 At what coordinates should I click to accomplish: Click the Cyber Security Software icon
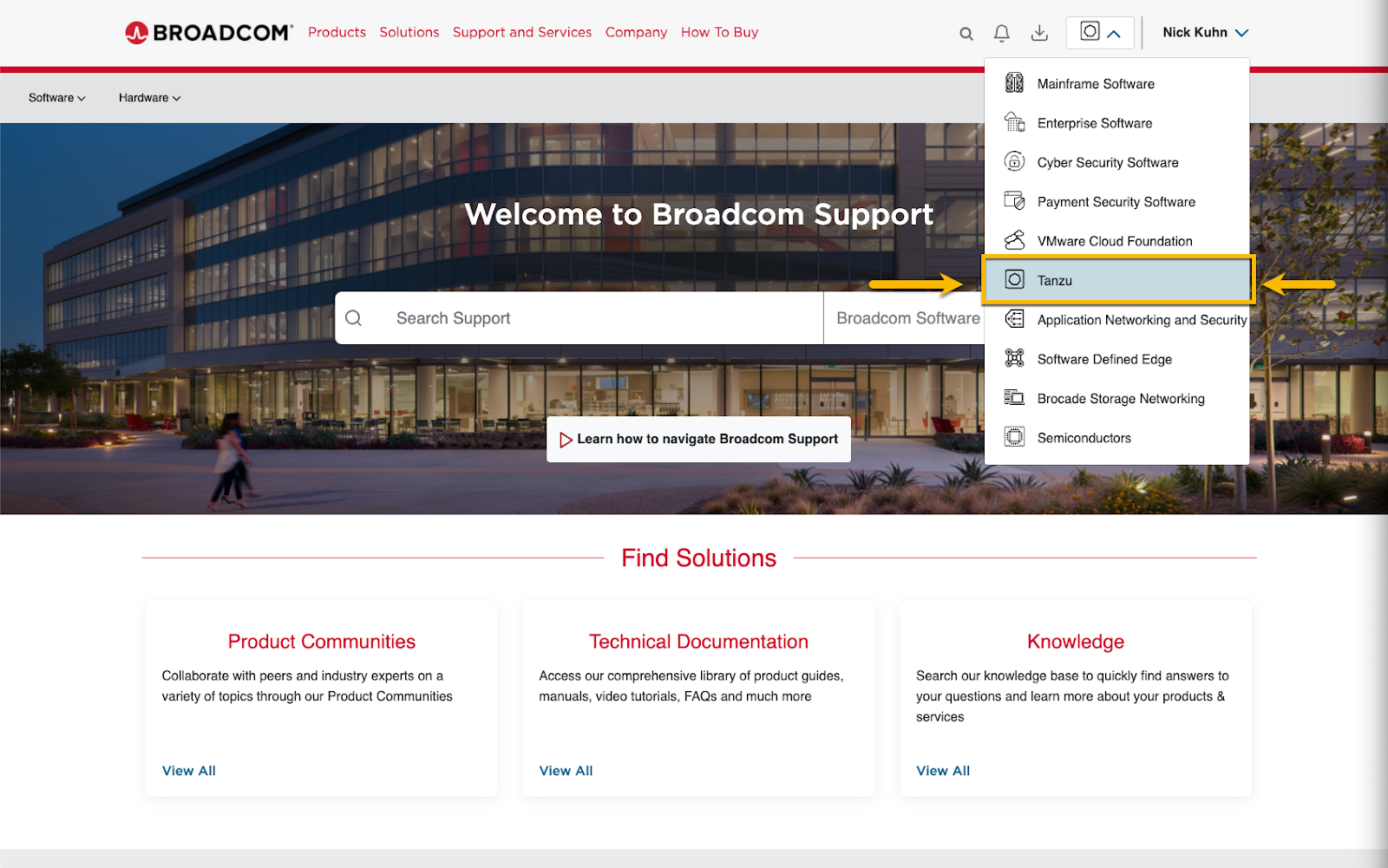[x=1014, y=161]
